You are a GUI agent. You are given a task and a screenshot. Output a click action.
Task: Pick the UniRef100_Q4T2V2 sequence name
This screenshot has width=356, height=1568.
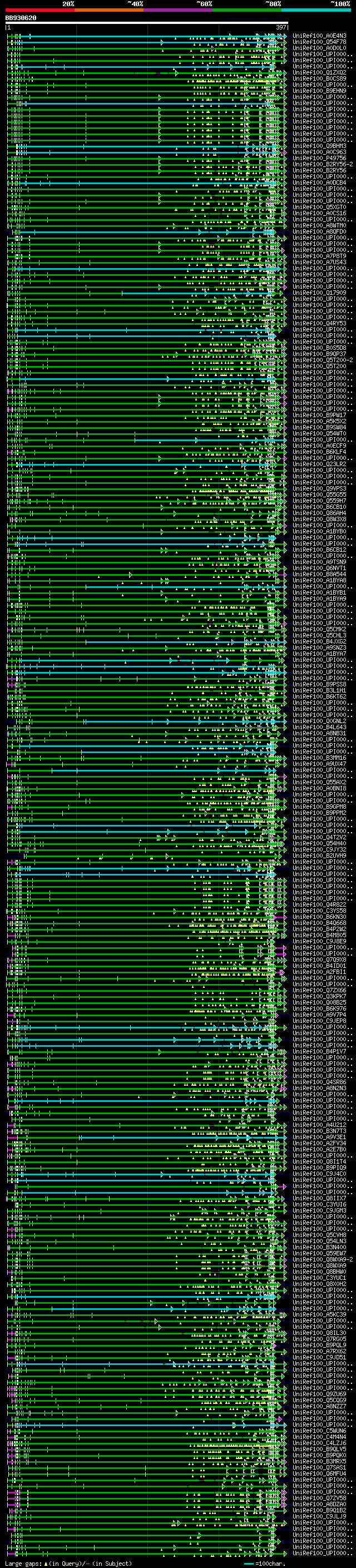(319, 838)
